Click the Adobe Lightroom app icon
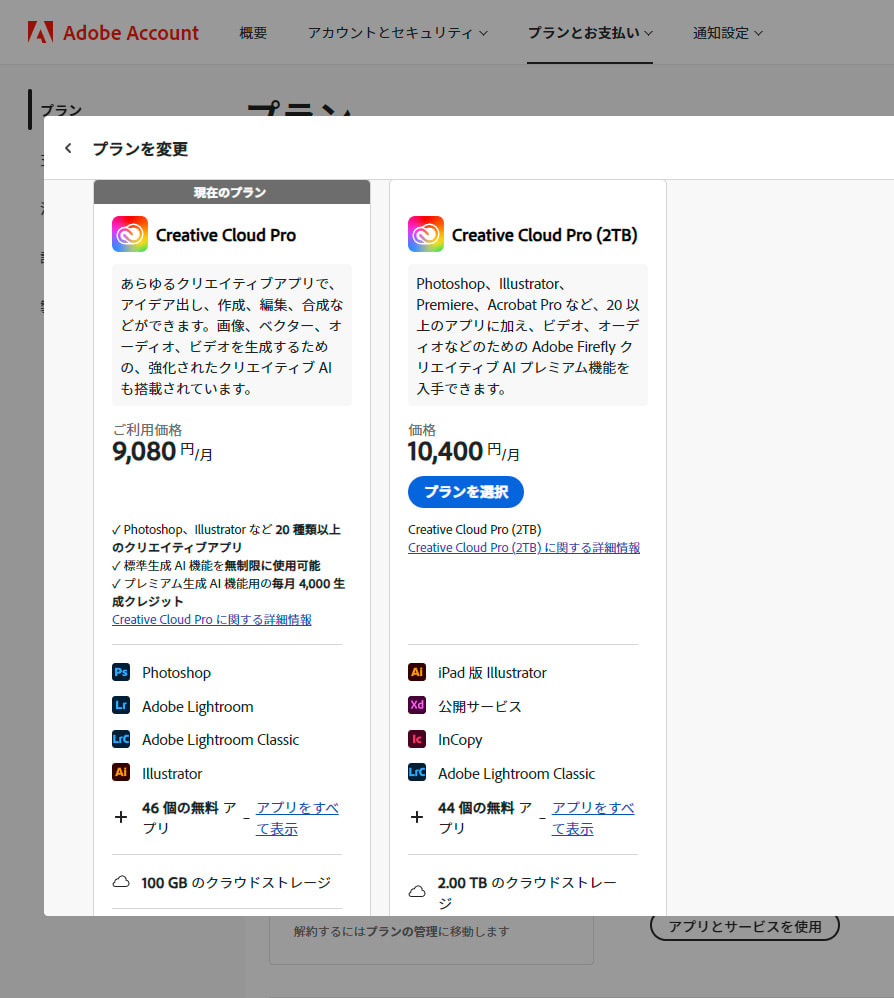This screenshot has width=894, height=998. (121, 705)
